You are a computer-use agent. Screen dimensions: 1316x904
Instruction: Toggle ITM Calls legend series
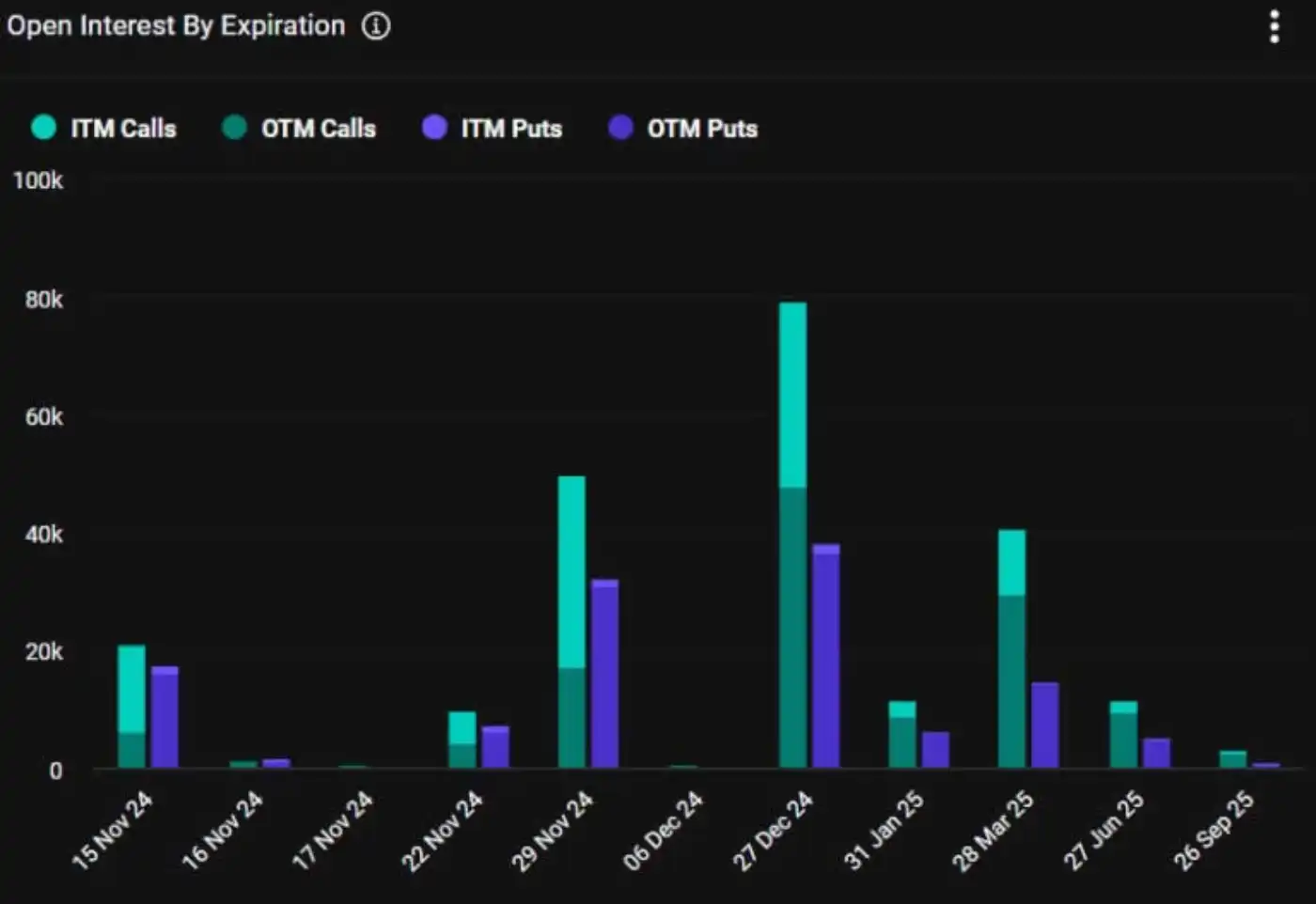[103, 128]
